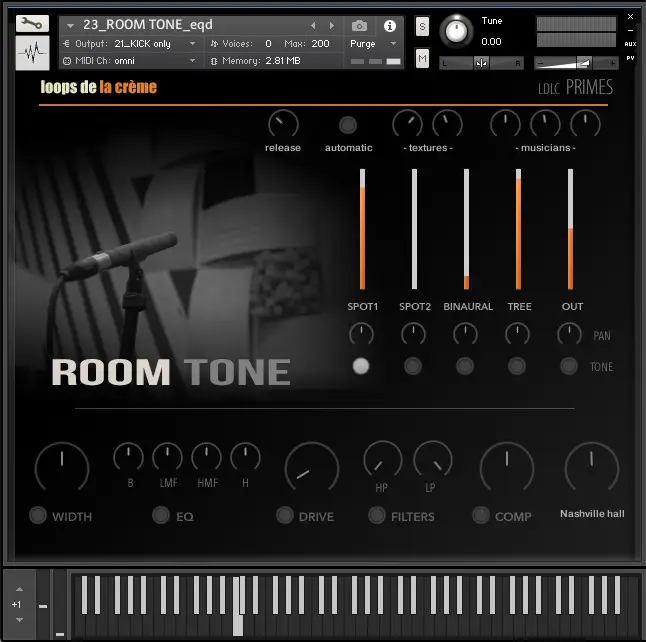Open instrument info with the i icon

click(x=389, y=26)
